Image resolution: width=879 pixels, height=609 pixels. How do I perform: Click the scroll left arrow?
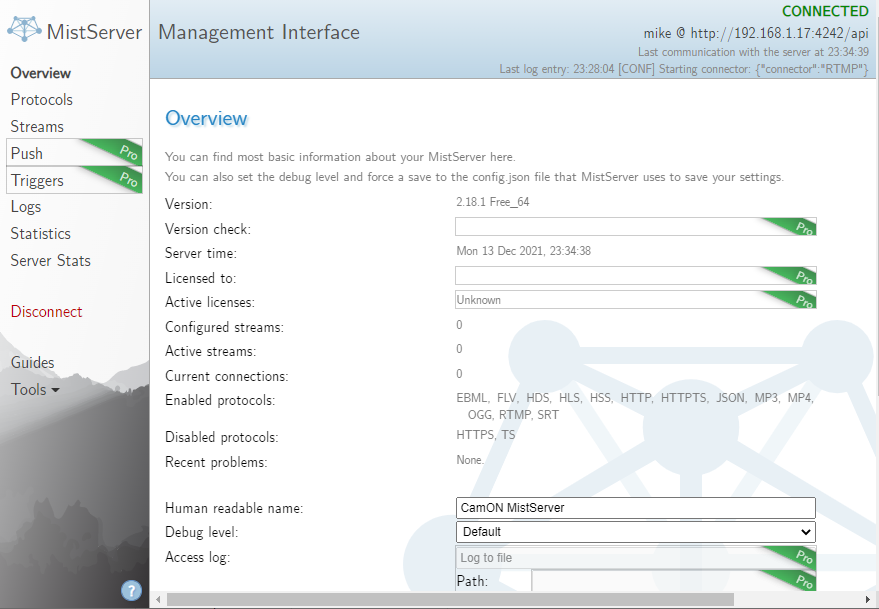(x=158, y=600)
